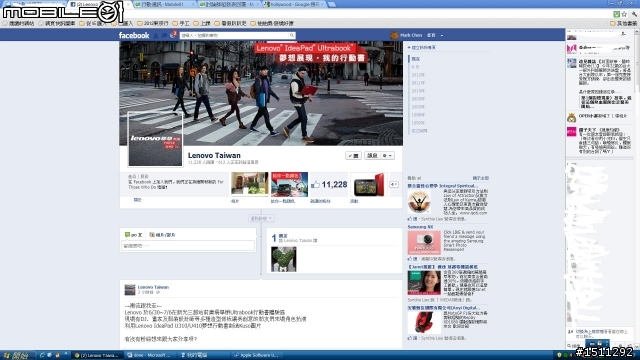
Task: Open the red car seat ad image
Action: coord(424,322)
